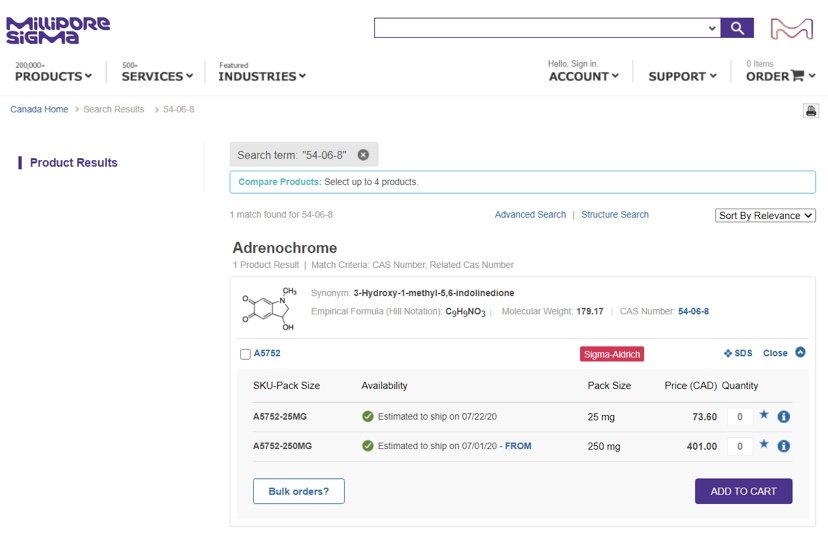The height and width of the screenshot is (533, 828).
Task: Open the SDS safety sheet link
Action: click(738, 353)
